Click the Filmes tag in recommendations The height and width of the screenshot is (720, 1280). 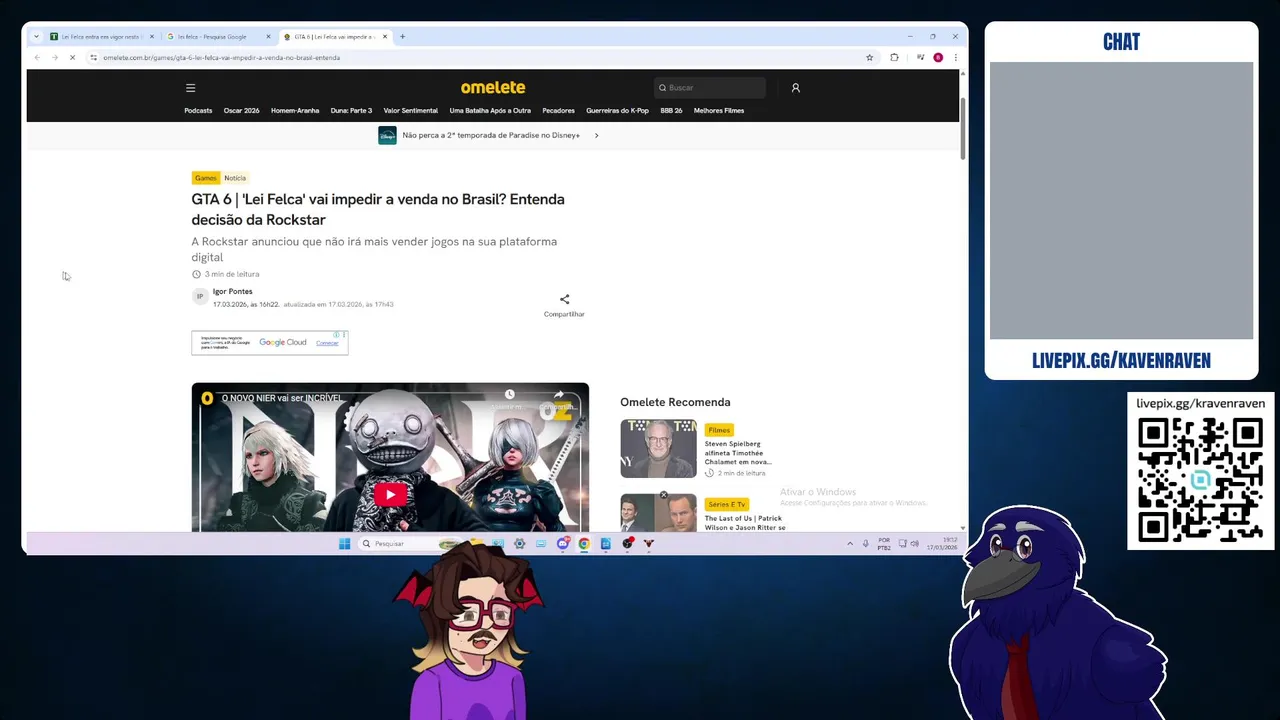point(719,430)
